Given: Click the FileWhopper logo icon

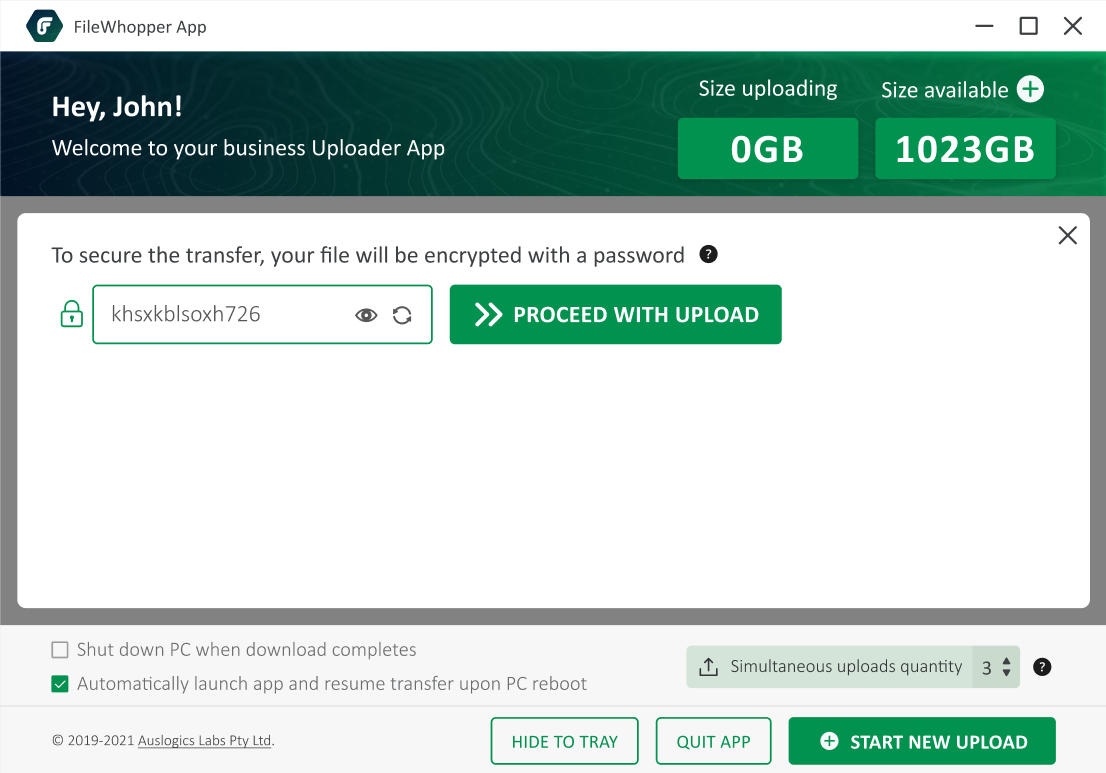Looking at the screenshot, I should point(44,27).
